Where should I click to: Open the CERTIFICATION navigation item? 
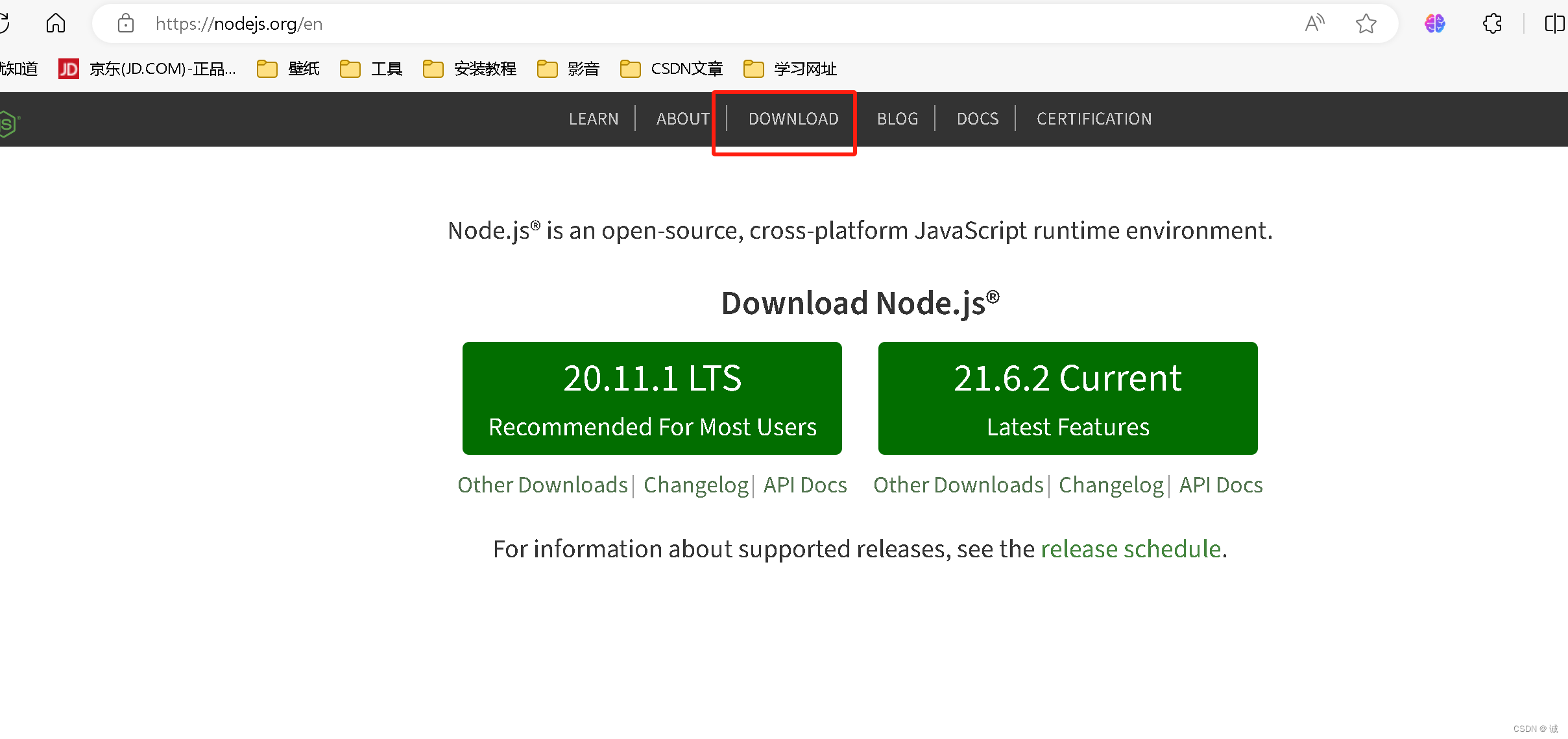tap(1094, 119)
